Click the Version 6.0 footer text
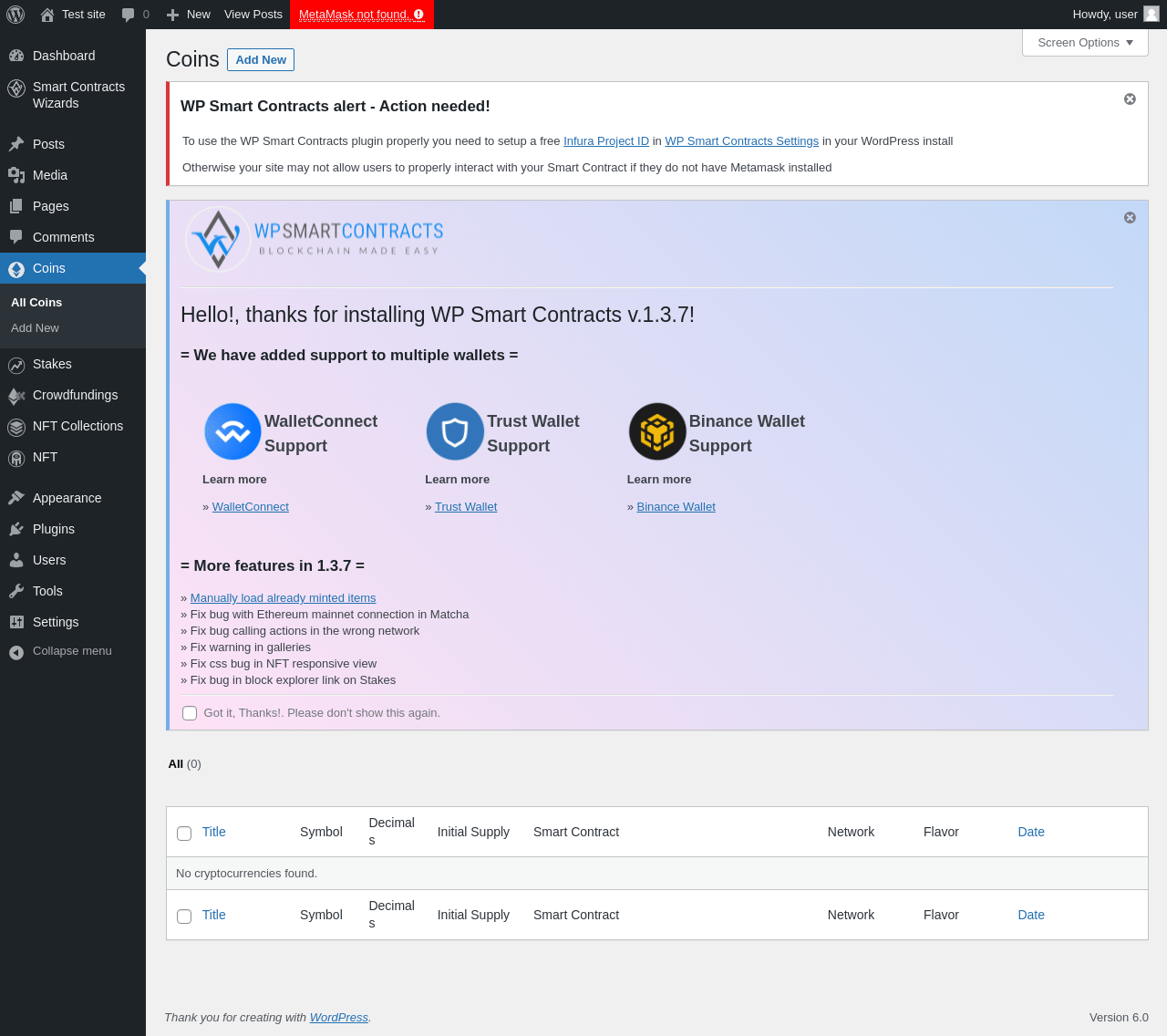The height and width of the screenshot is (1036, 1167). pos(1119,1018)
